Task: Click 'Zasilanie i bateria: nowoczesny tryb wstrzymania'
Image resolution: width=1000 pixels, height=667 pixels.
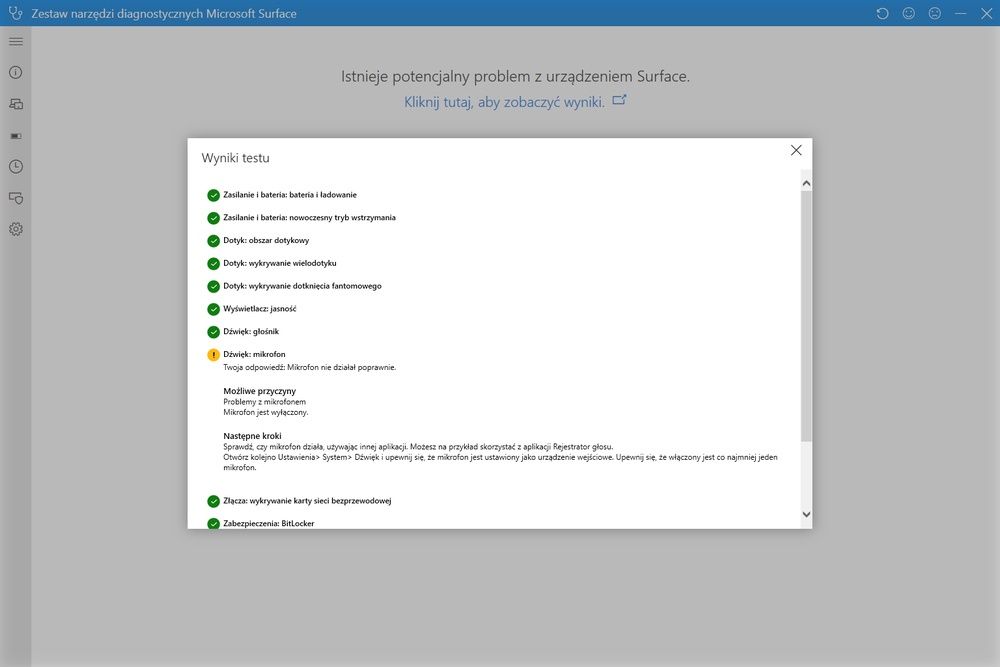Action: (x=309, y=217)
